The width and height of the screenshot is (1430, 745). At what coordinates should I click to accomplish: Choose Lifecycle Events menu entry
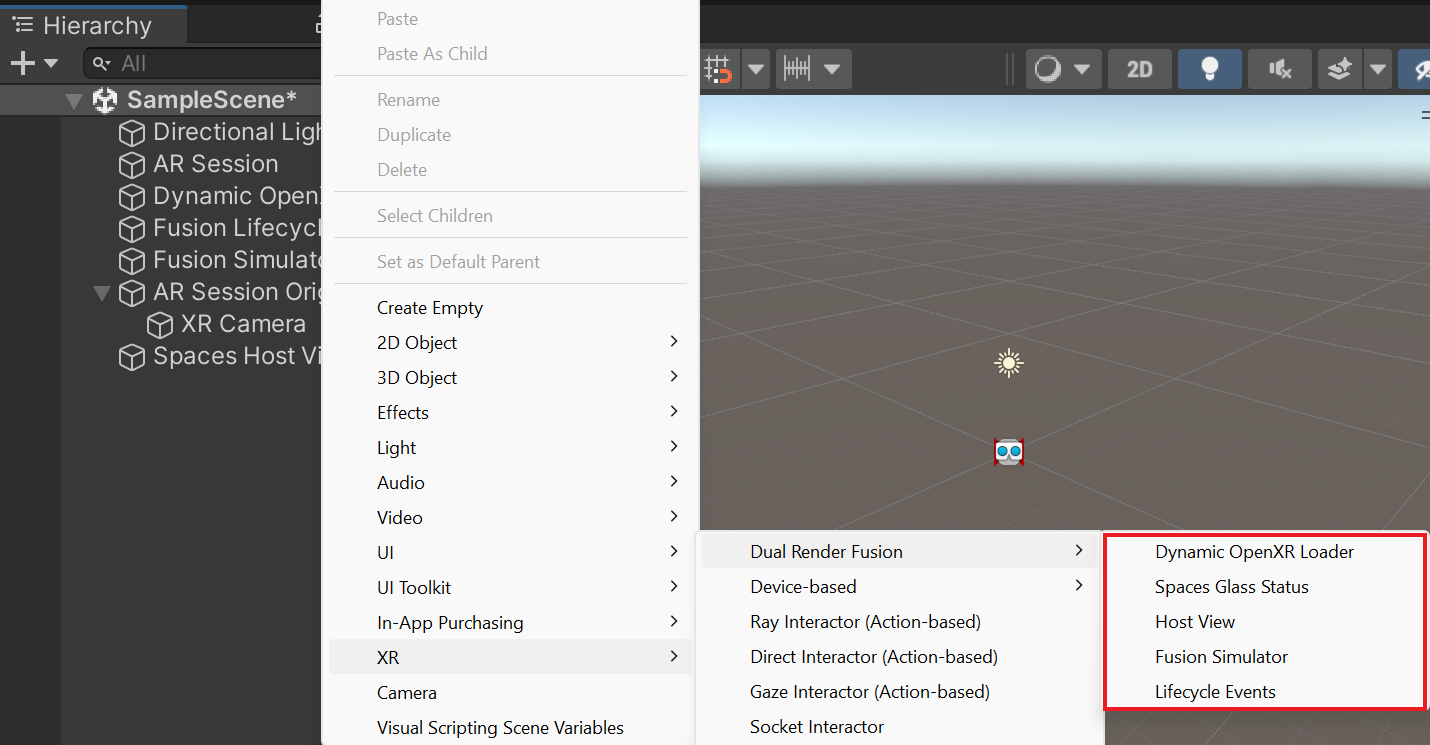pyautogui.click(x=1265, y=692)
